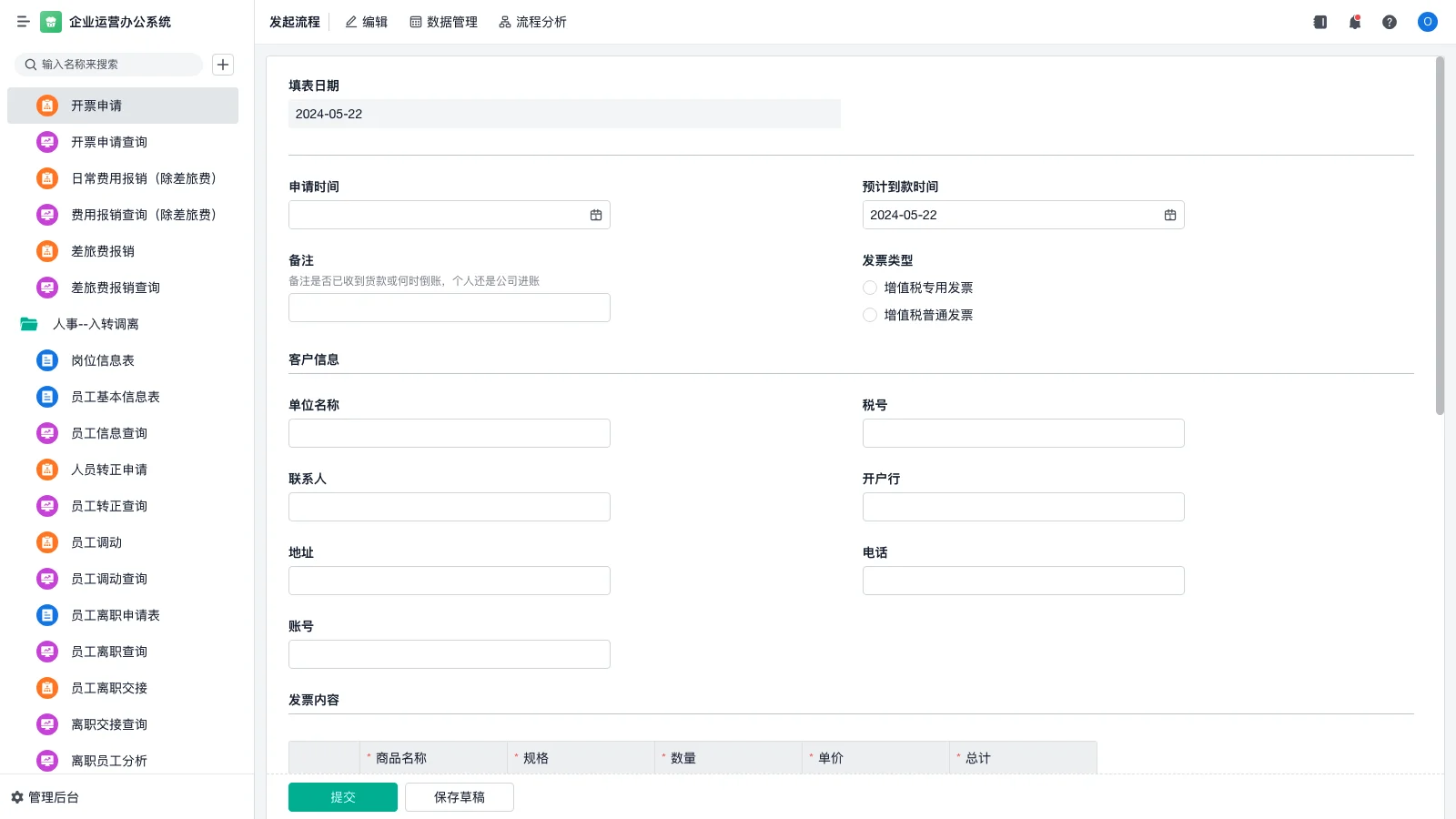The height and width of the screenshot is (819, 1456).
Task: Click the 提交 submit button
Action: click(342, 796)
